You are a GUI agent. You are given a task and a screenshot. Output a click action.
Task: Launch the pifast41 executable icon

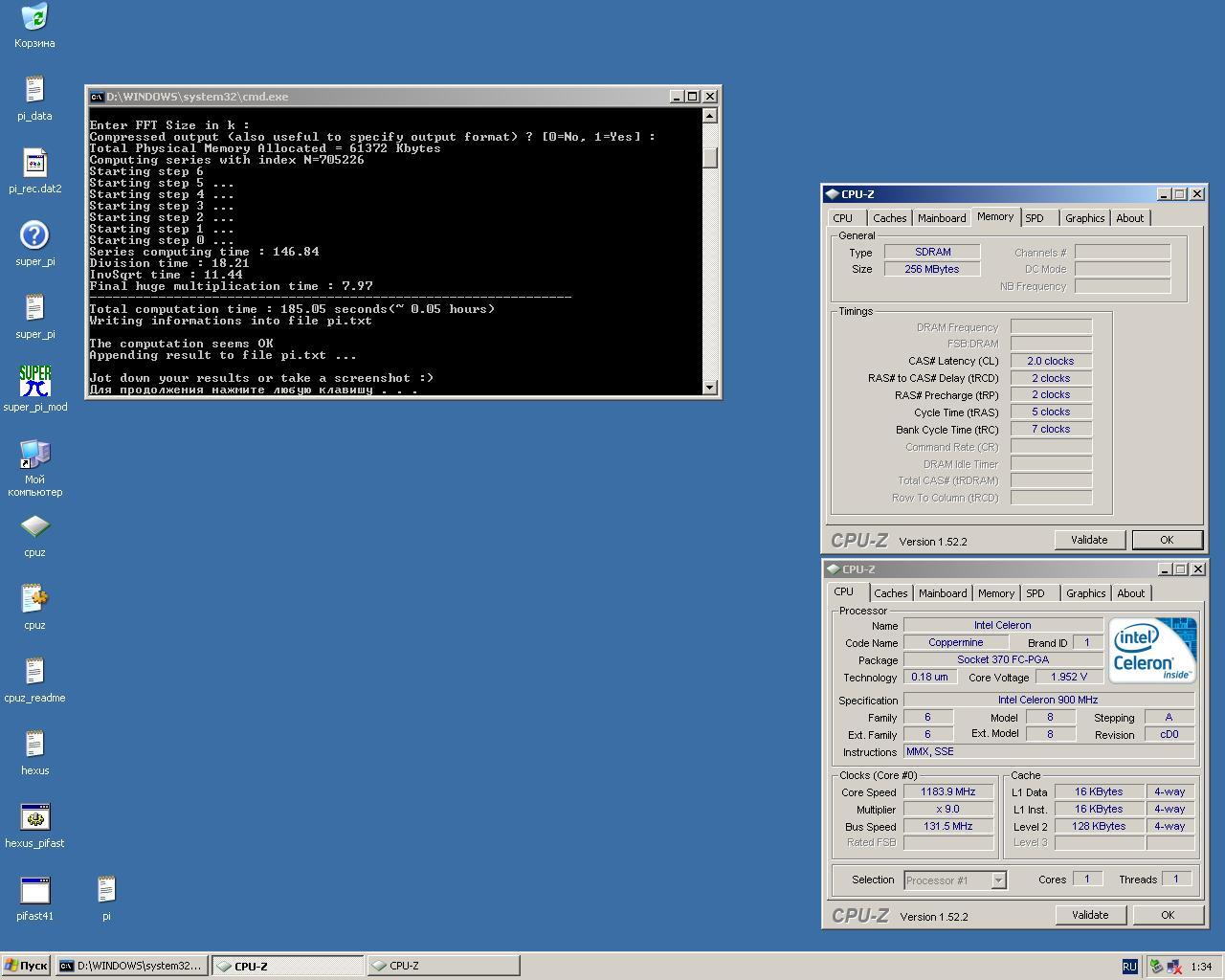point(34,890)
